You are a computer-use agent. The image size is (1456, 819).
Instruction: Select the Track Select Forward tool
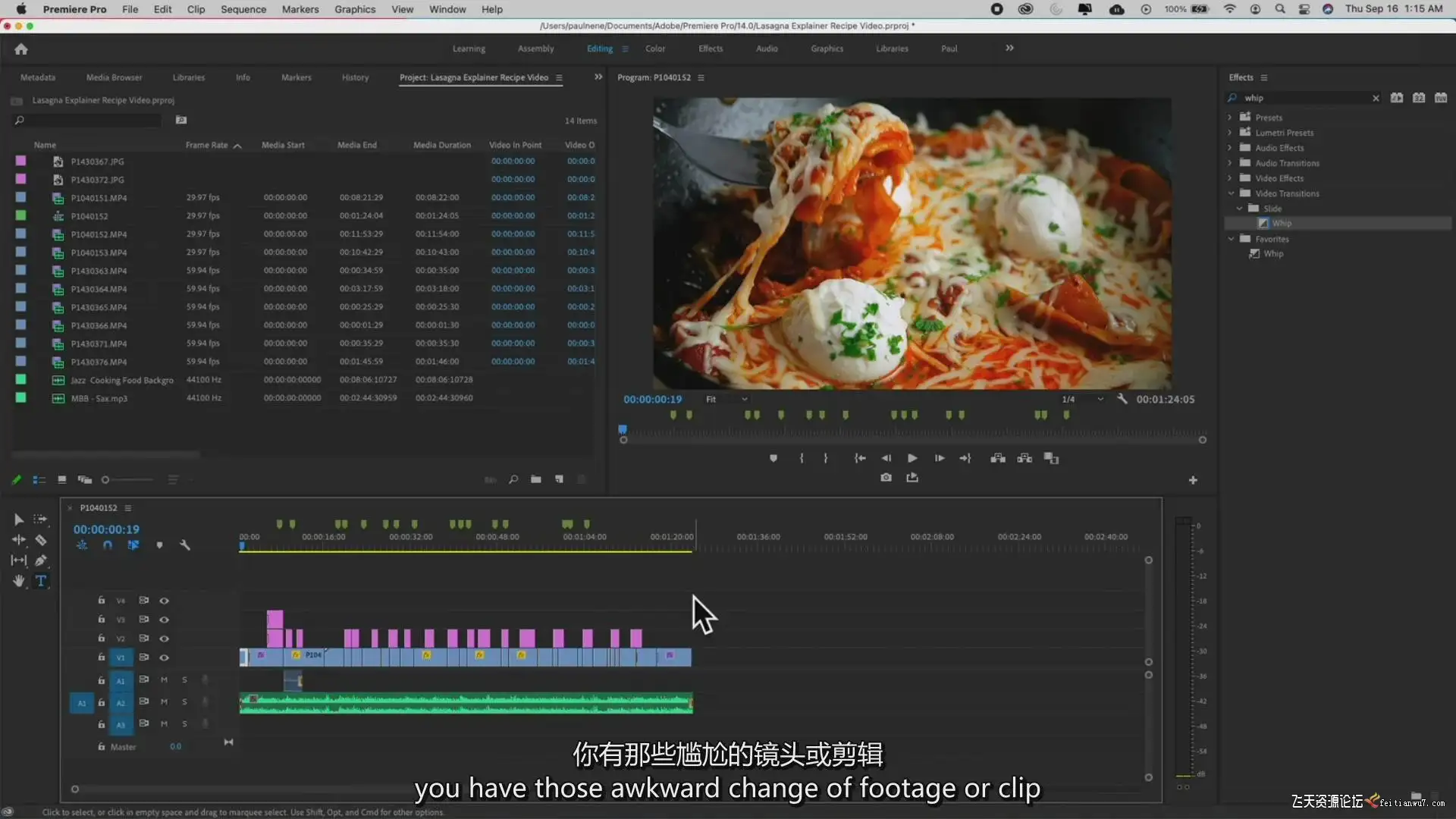pos(41,519)
